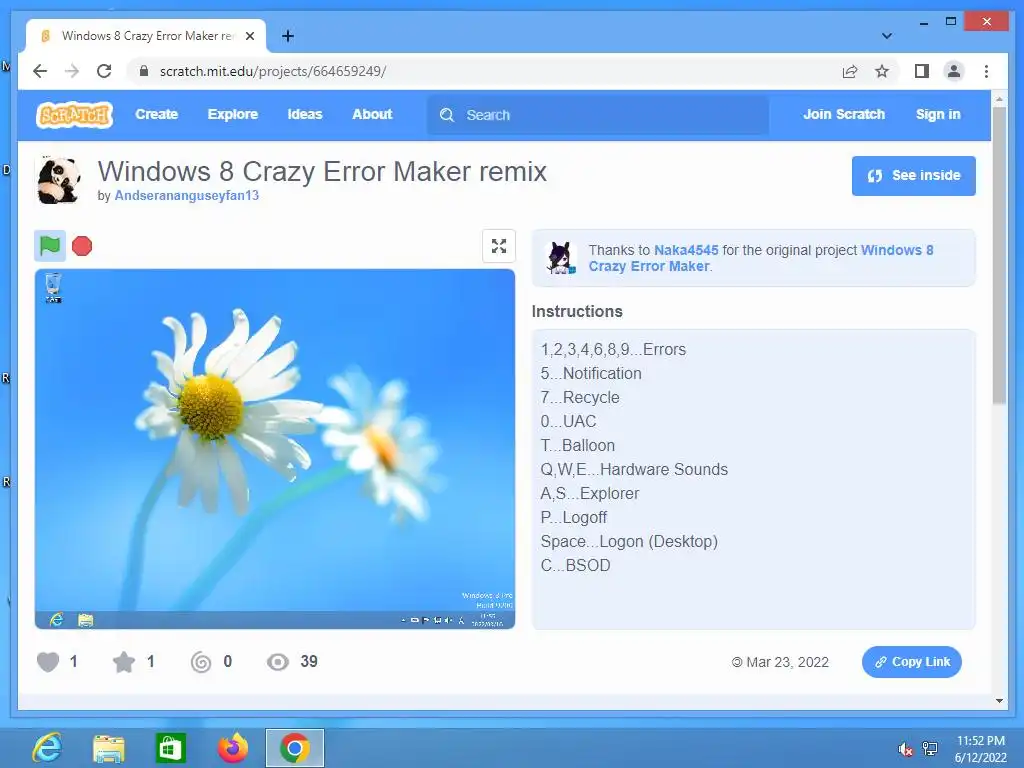Click the Chrome icon in the taskbar
Image resolution: width=1024 pixels, height=768 pixels.
coord(295,748)
